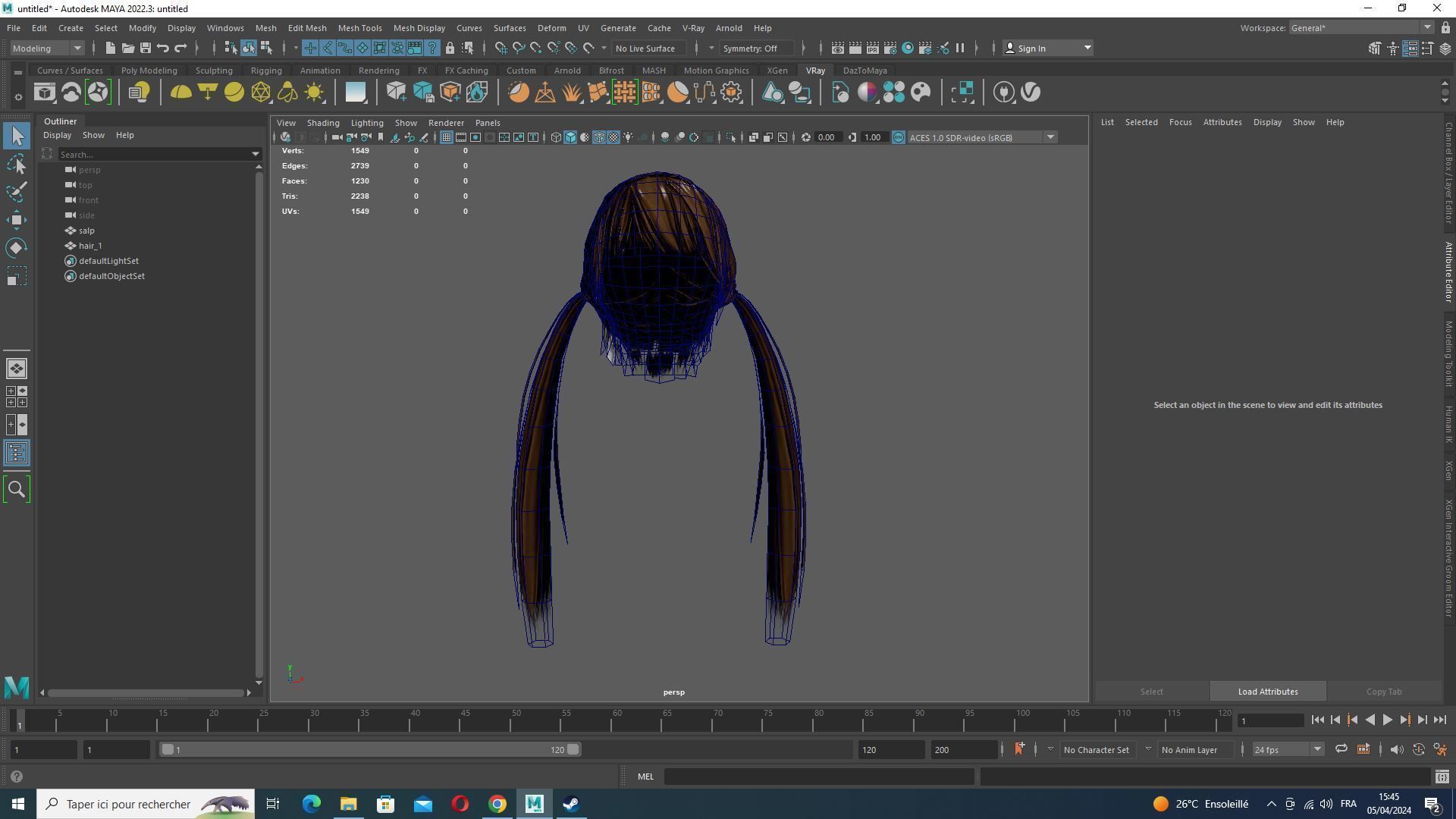Select the Move tool in the toolbox
The width and height of the screenshot is (1456, 819).
click(x=17, y=220)
